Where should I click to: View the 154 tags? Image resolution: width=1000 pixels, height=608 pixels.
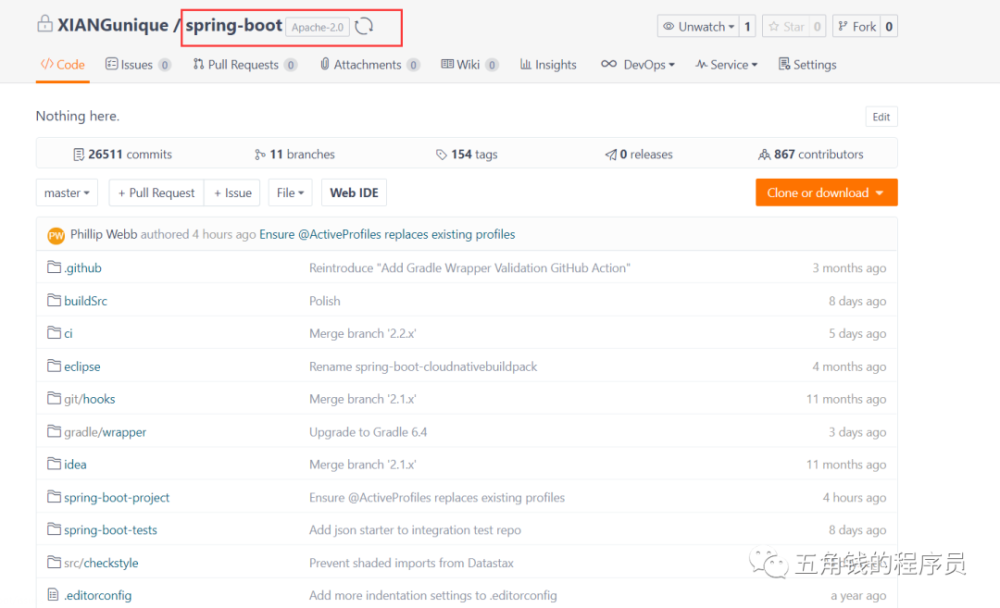(466, 154)
